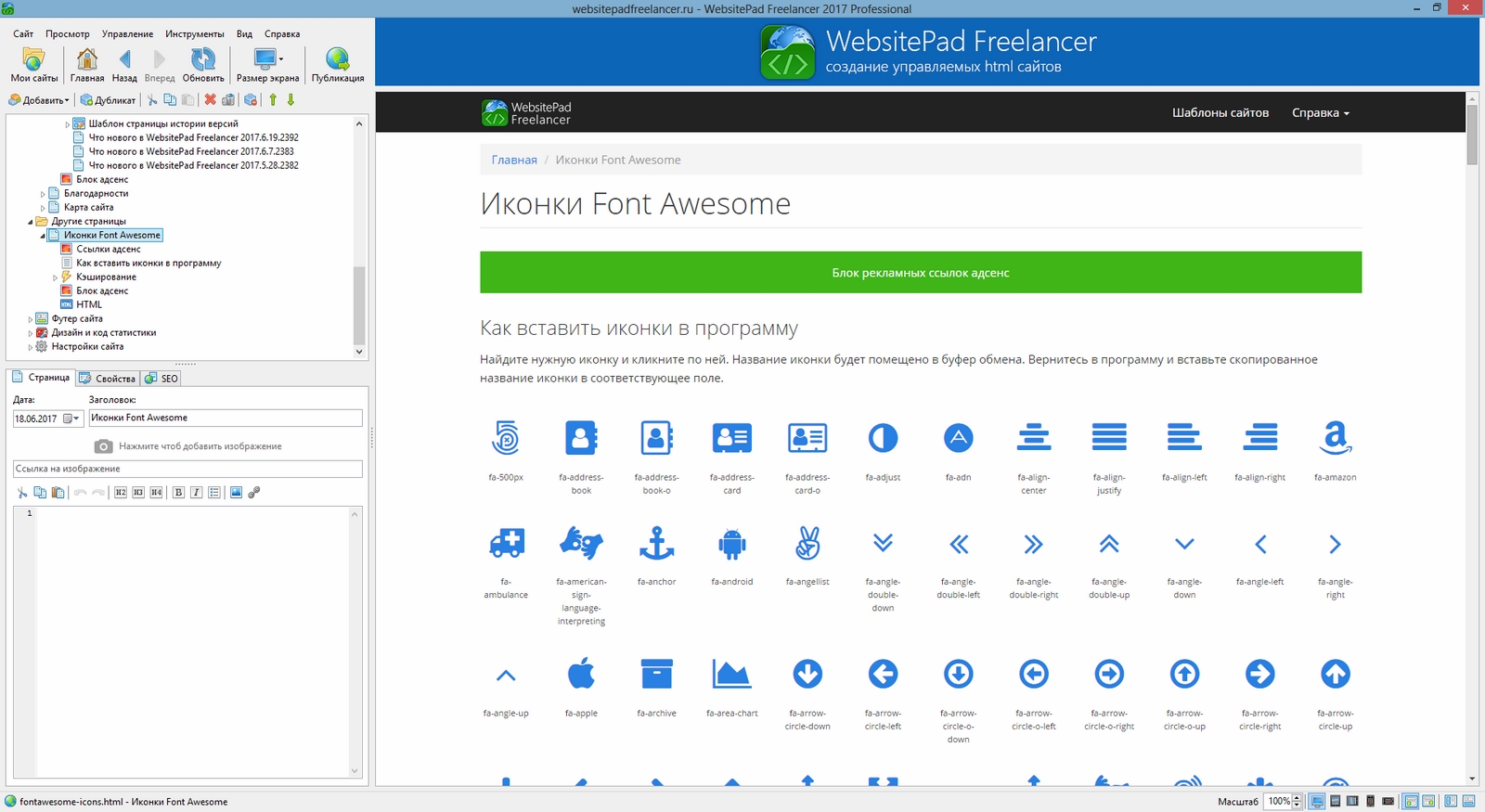Increase the Масштаб zoom with up stepper
This screenshot has width=1485, height=812.
point(1298,798)
